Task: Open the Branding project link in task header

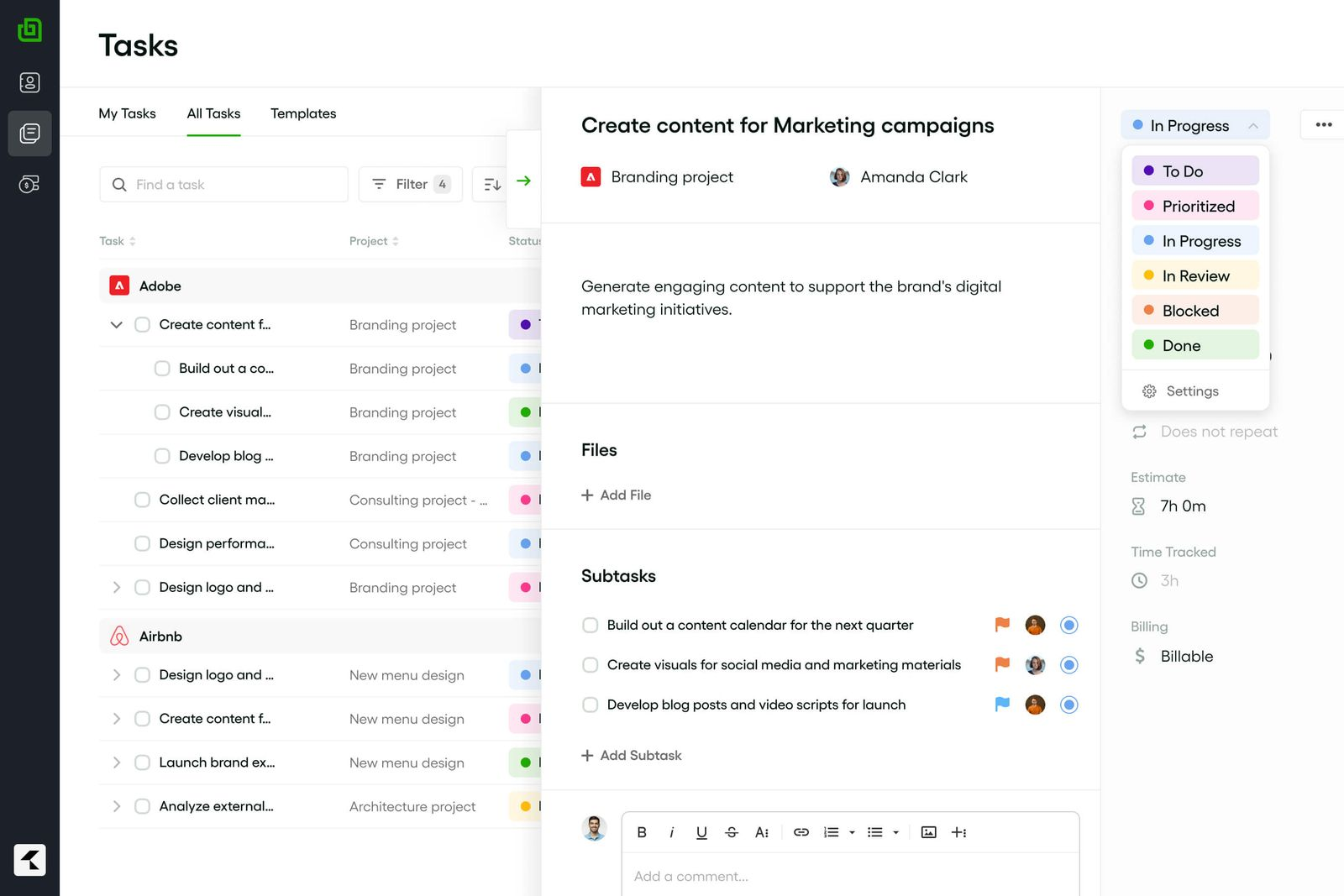Action: pos(657,177)
